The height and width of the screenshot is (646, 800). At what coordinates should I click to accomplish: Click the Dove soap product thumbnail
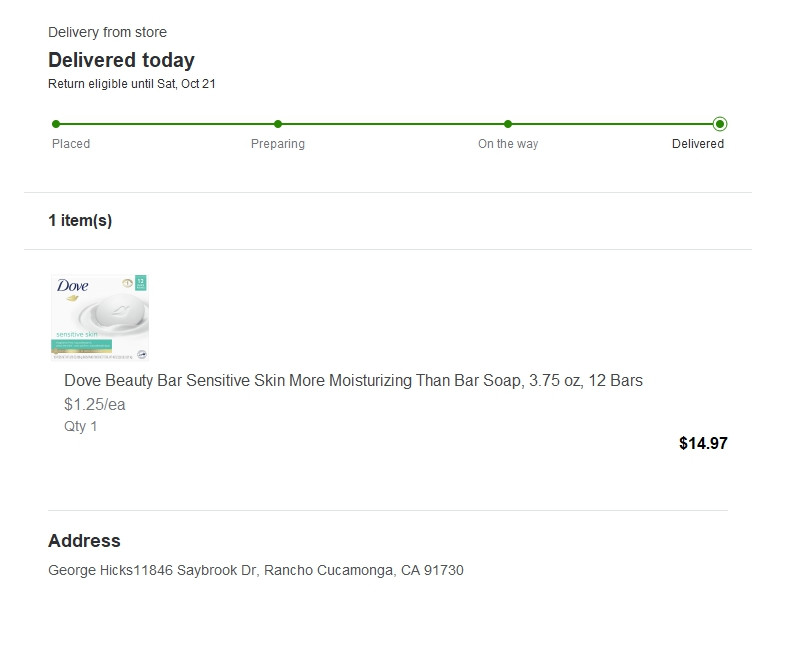click(100, 317)
